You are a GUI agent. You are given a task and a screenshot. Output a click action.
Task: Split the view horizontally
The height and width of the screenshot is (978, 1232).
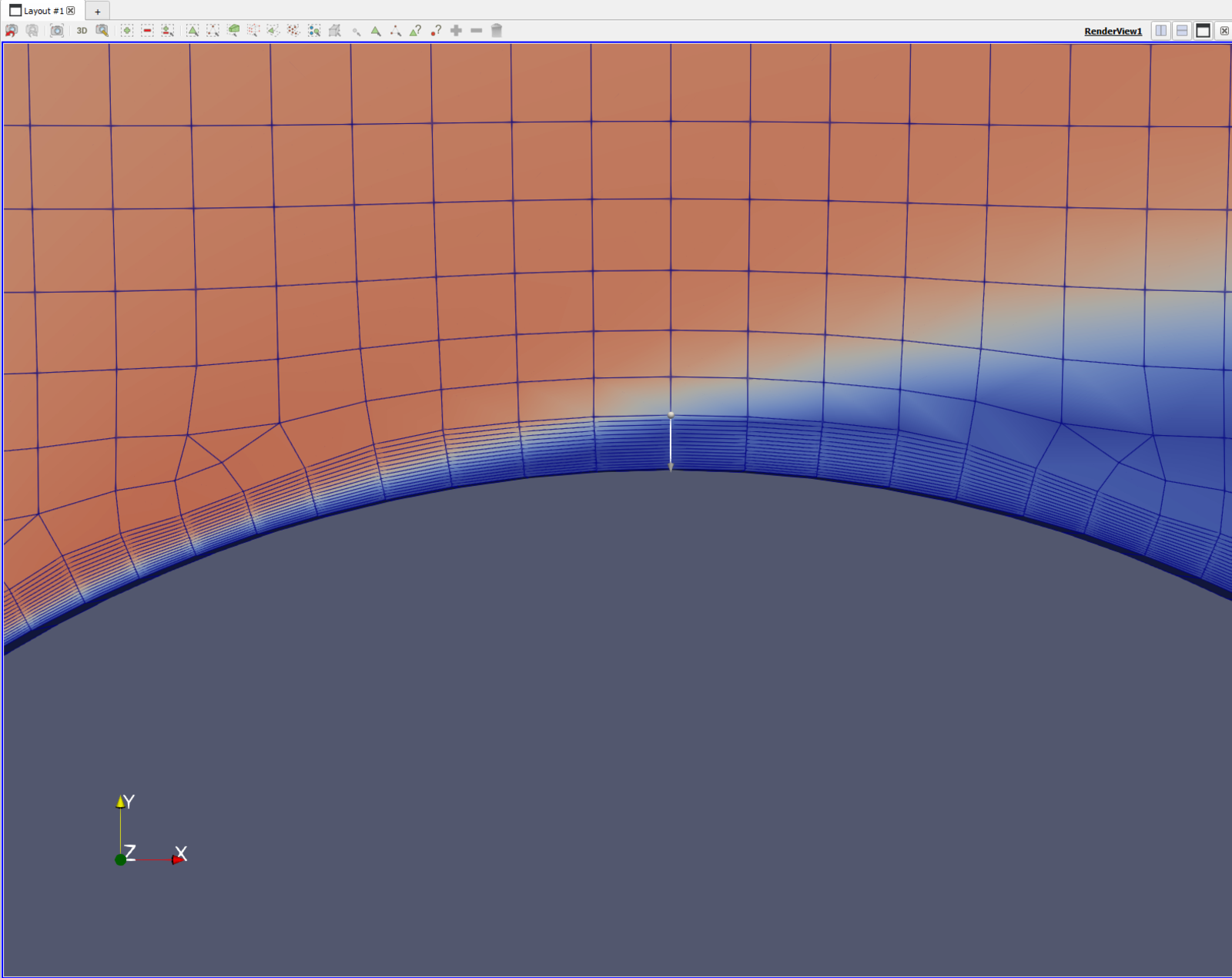click(1161, 31)
